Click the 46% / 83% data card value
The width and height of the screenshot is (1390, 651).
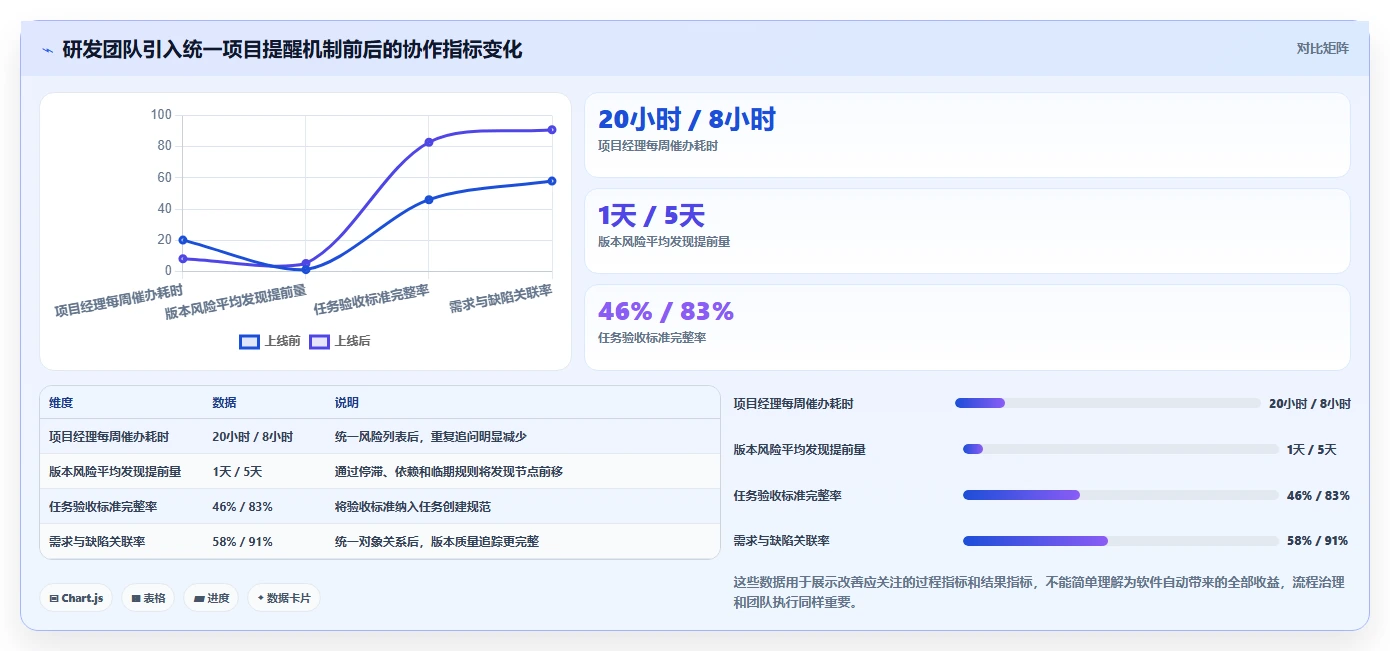666,311
